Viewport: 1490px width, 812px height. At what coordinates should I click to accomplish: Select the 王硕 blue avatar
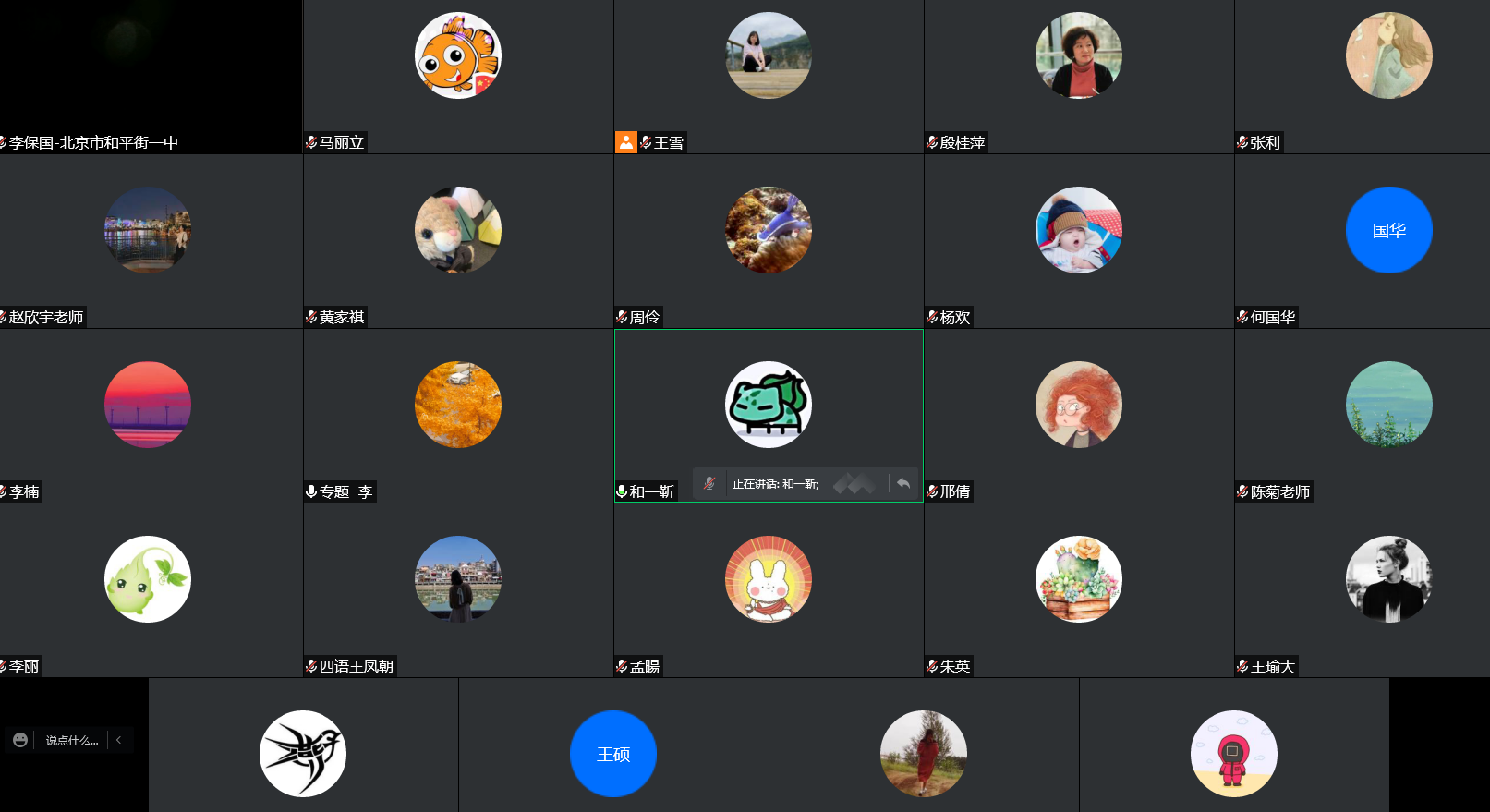click(613, 754)
